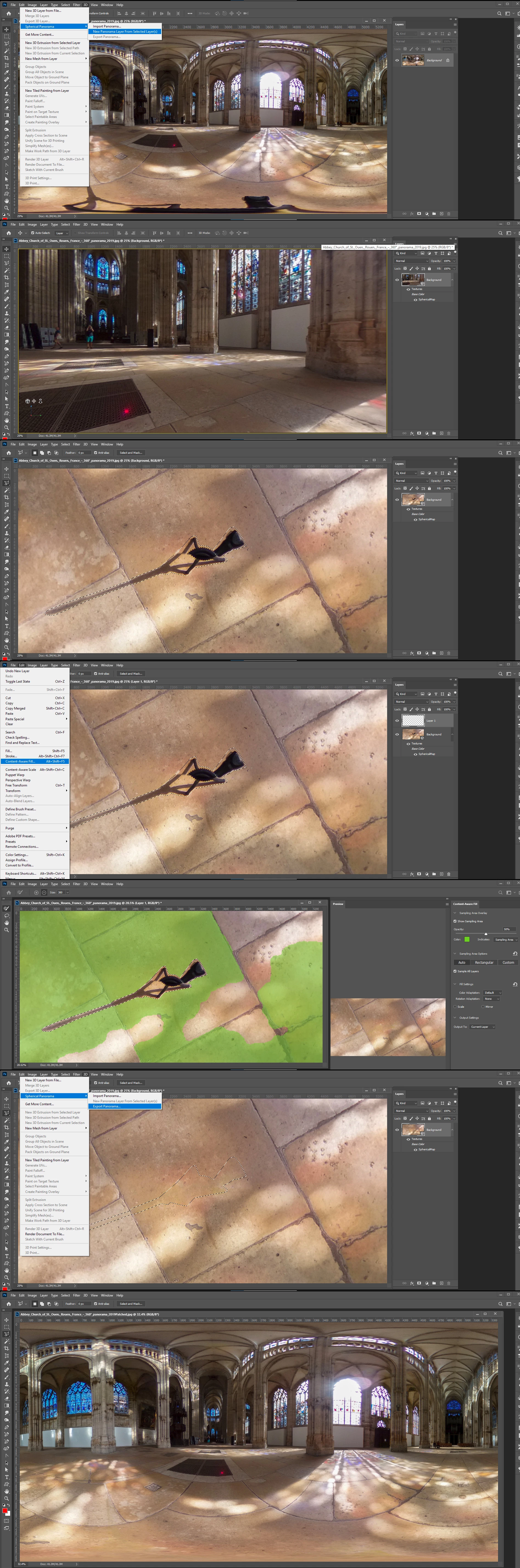
Task: Click red foreground color swatch in 2019Patched window
Action: 5,1511
